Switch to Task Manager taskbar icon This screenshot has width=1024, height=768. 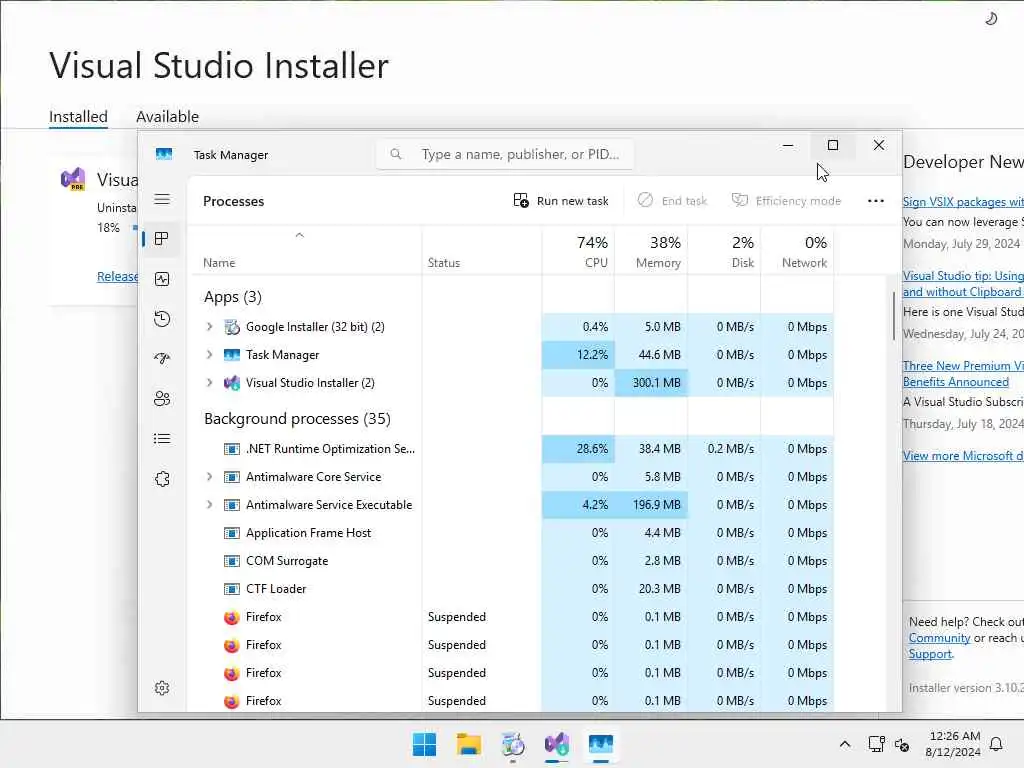point(601,744)
